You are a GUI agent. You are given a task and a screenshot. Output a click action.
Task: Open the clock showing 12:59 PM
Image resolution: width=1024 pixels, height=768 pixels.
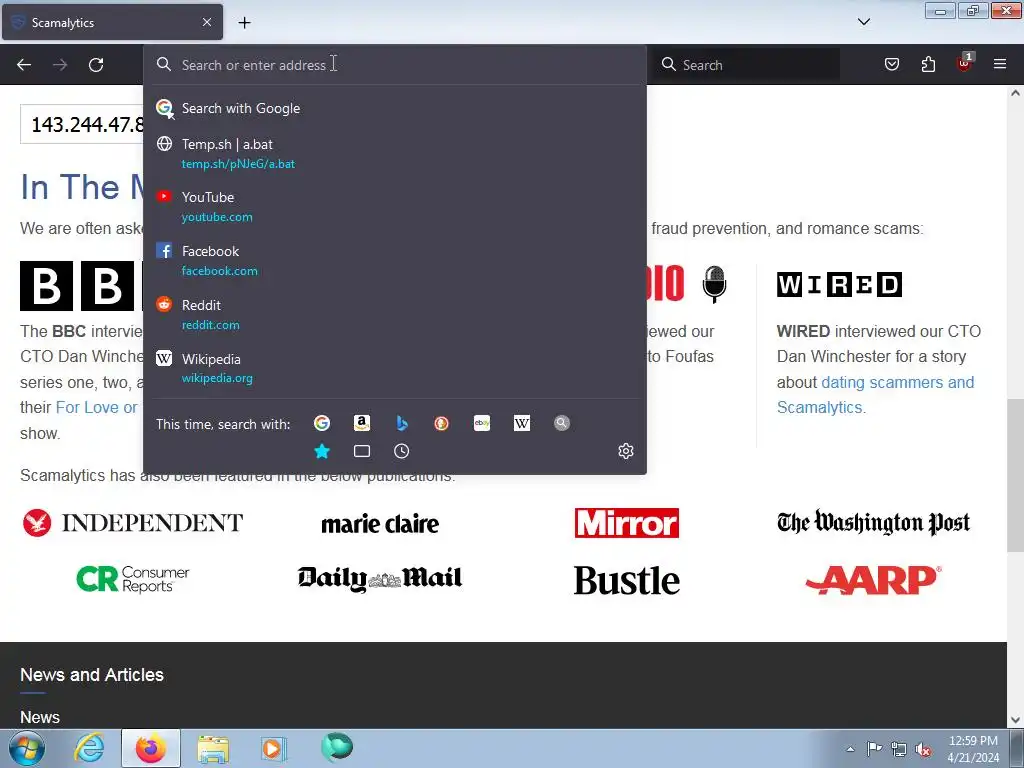tap(973, 749)
